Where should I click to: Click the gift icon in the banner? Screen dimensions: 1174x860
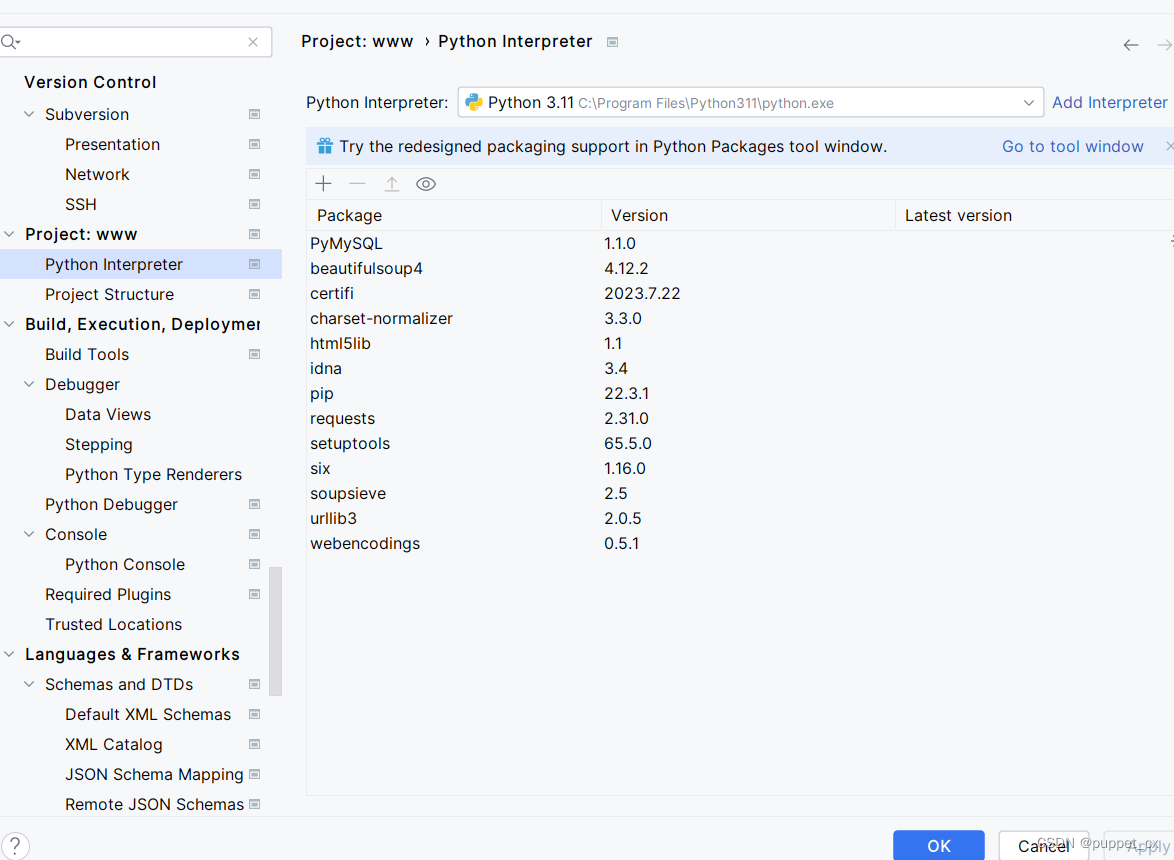coord(324,145)
